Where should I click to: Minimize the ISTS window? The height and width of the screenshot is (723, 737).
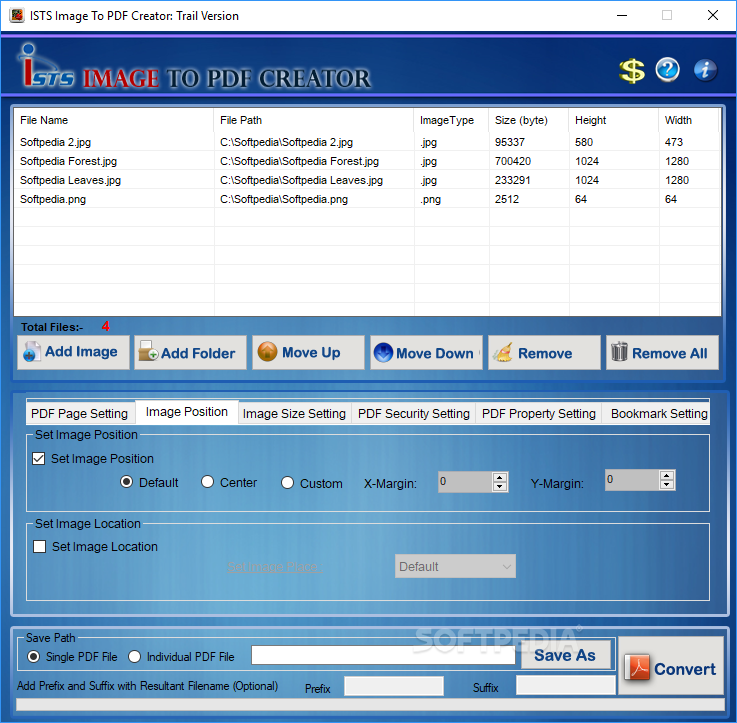click(x=622, y=15)
